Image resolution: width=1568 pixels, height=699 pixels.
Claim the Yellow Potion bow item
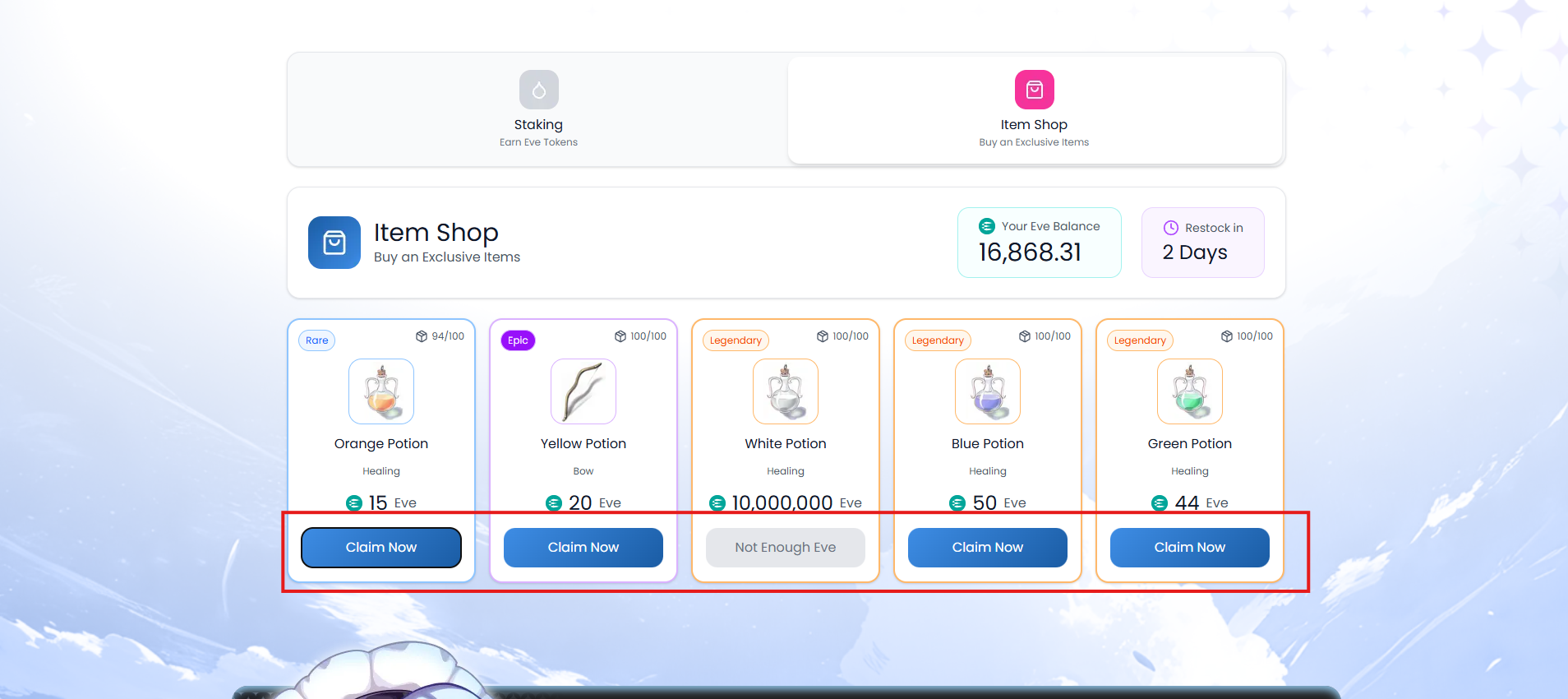coord(583,548)
